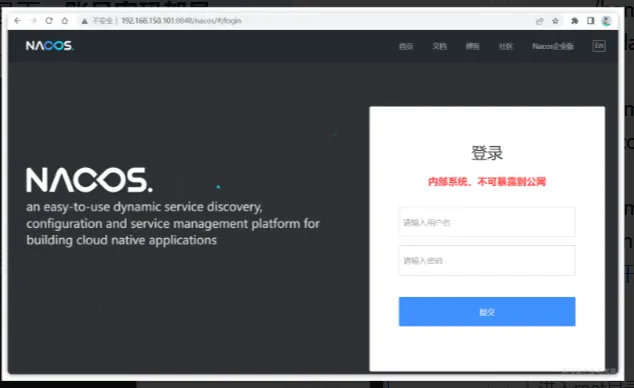Screen dimensions: 634x388
Task: Switch language with the En toggle
Action: [599, 46]
